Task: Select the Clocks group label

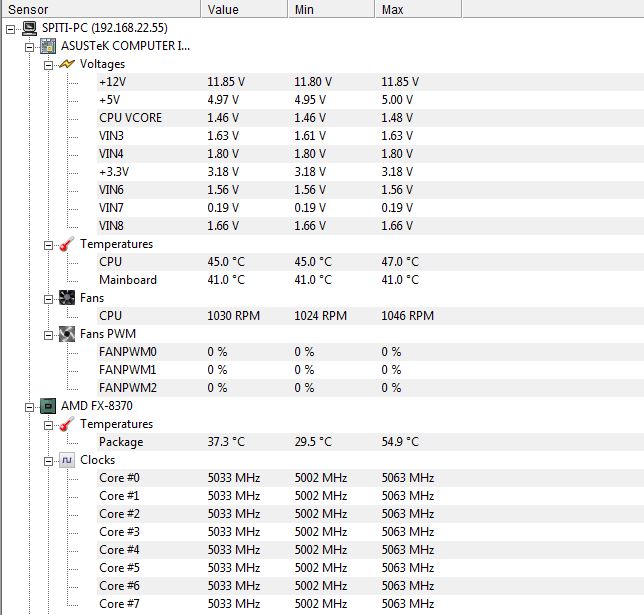Action: [97, 460]
